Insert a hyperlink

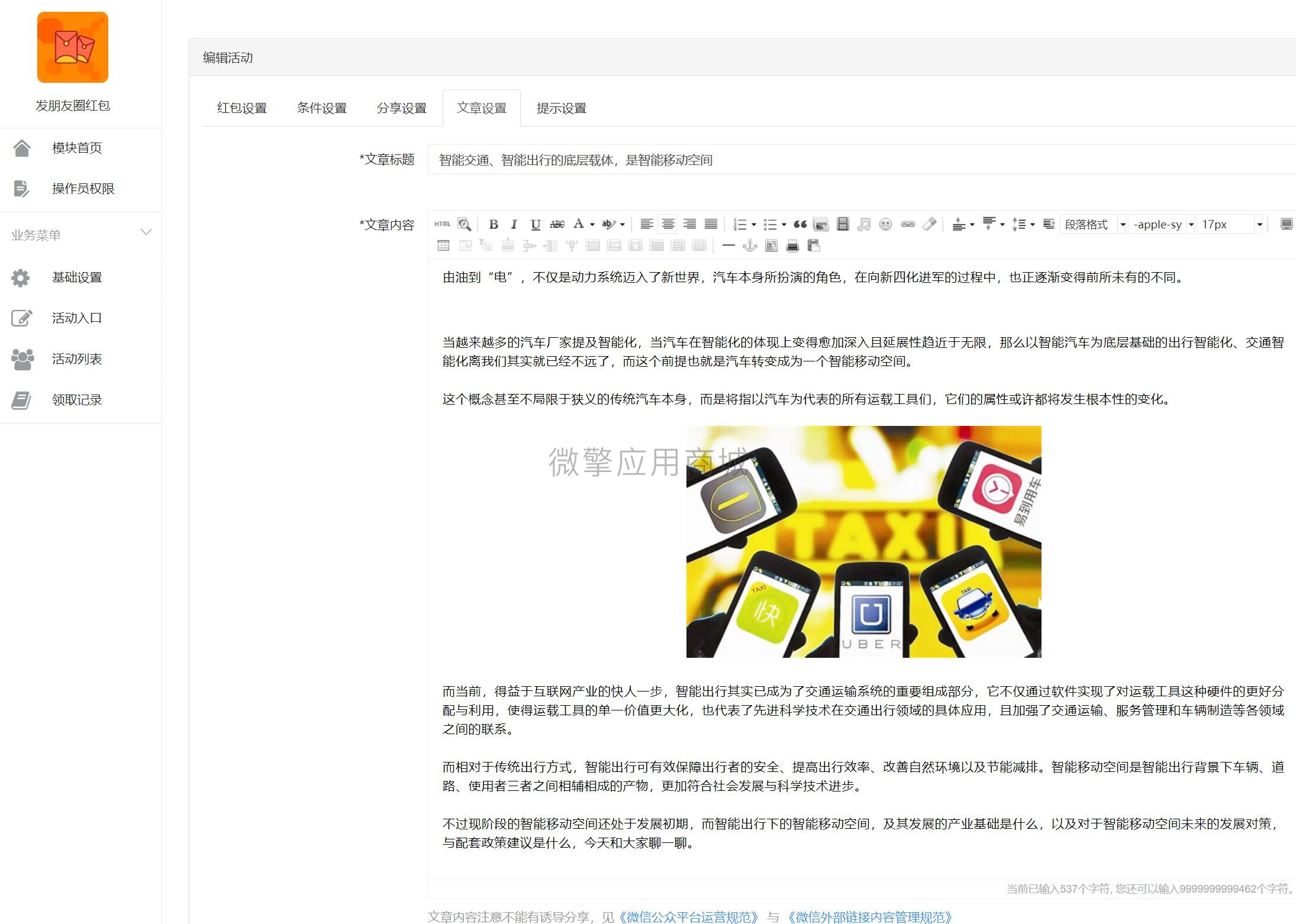click(x=908, y=224)
